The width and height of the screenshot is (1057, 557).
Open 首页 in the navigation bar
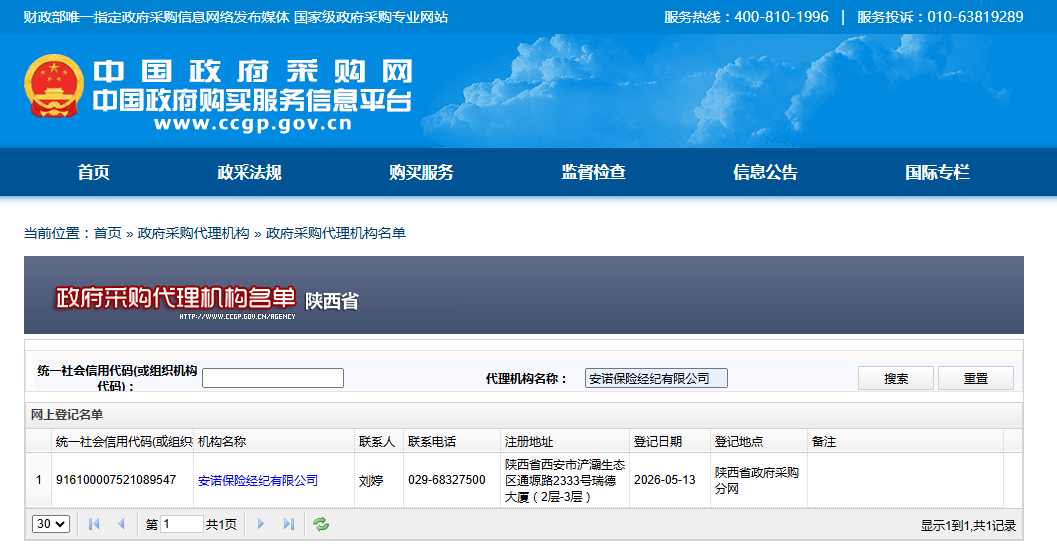click(93, 173)
